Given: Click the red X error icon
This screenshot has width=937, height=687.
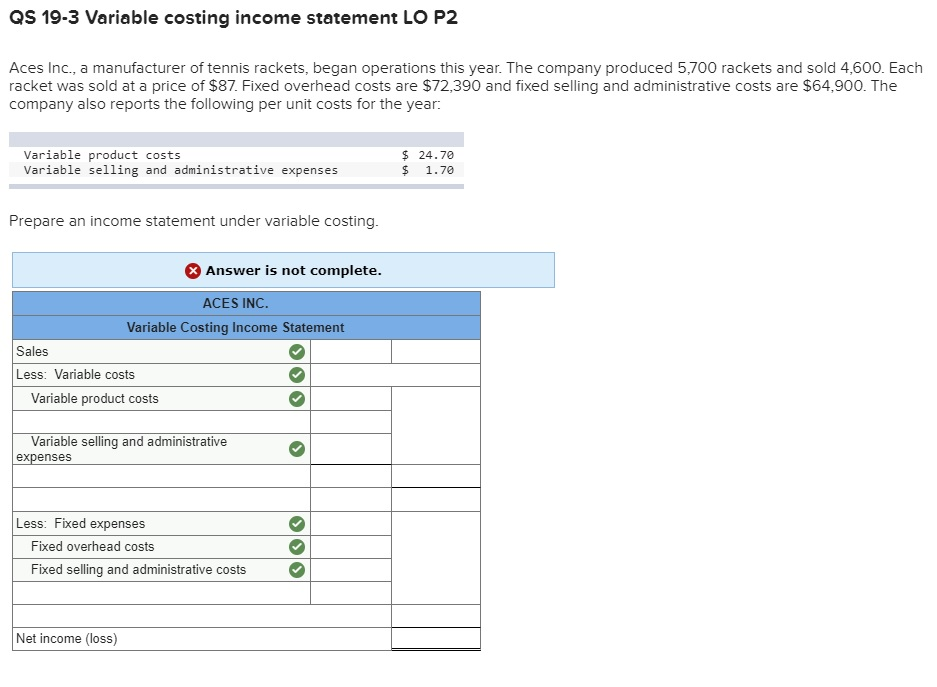Looking at the screenshot, I should tap(192, 270).
